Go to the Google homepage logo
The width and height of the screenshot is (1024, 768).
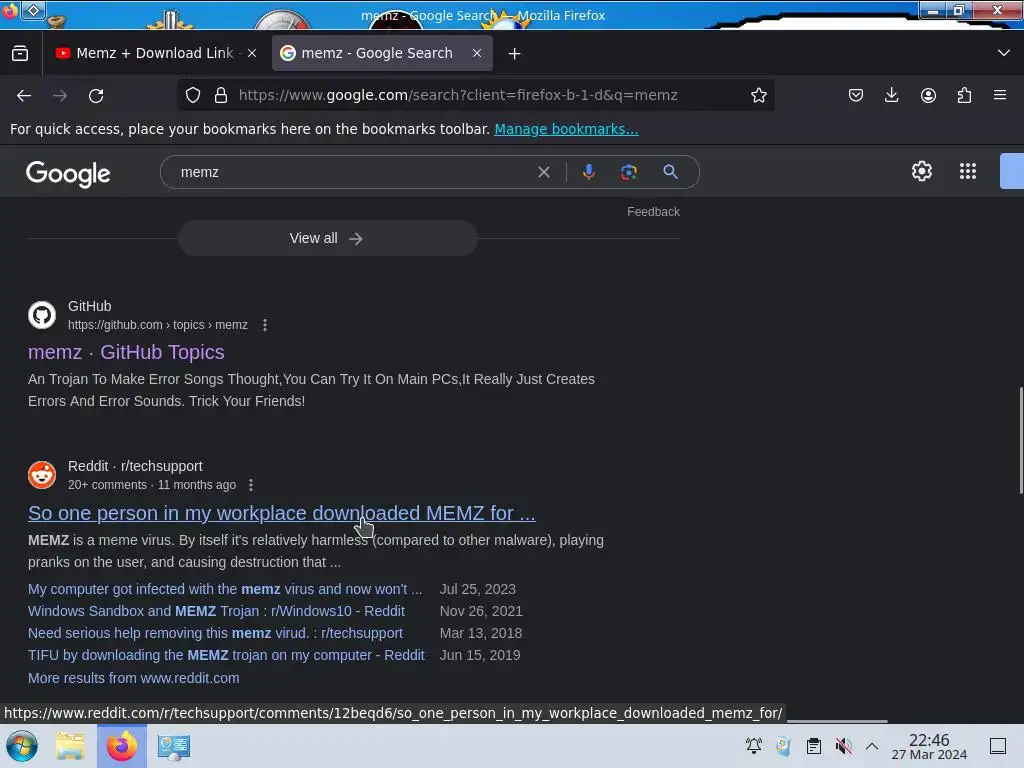(x=68, y=173)
